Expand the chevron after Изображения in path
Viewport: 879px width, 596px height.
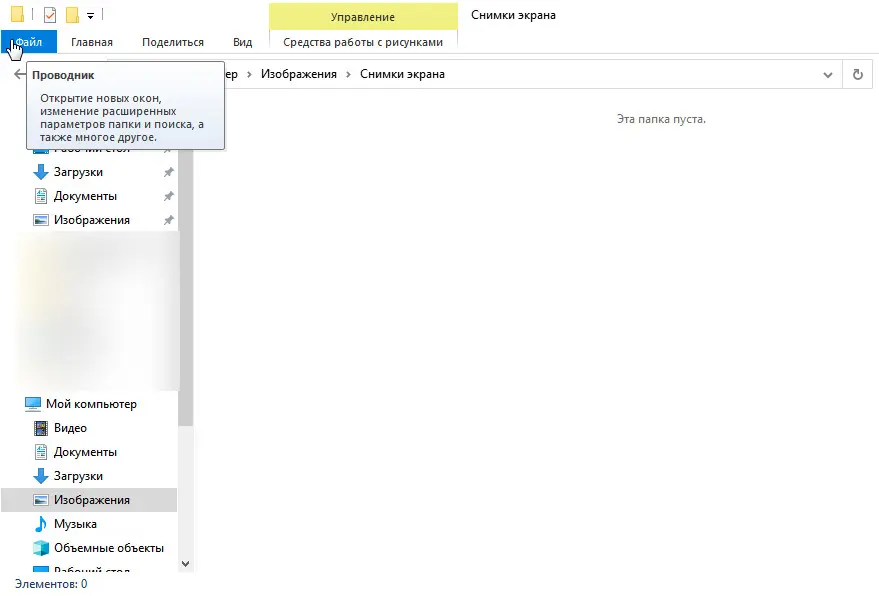348,75
